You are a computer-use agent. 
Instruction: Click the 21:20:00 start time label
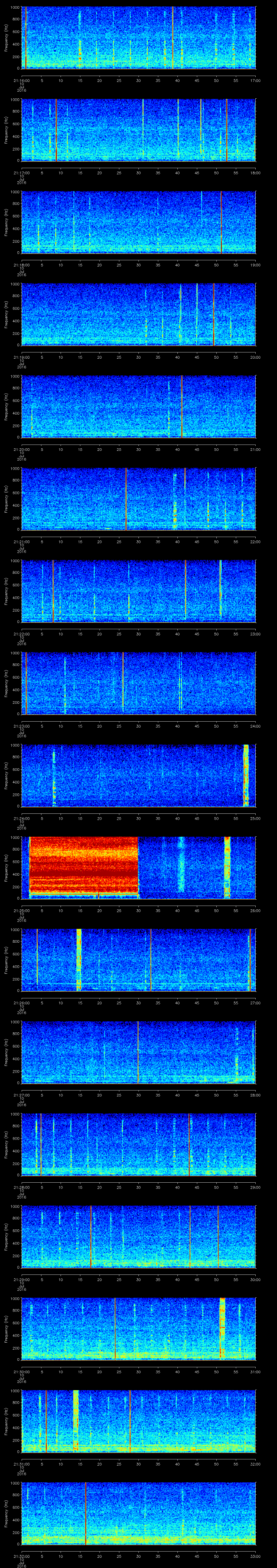[21, 449]
